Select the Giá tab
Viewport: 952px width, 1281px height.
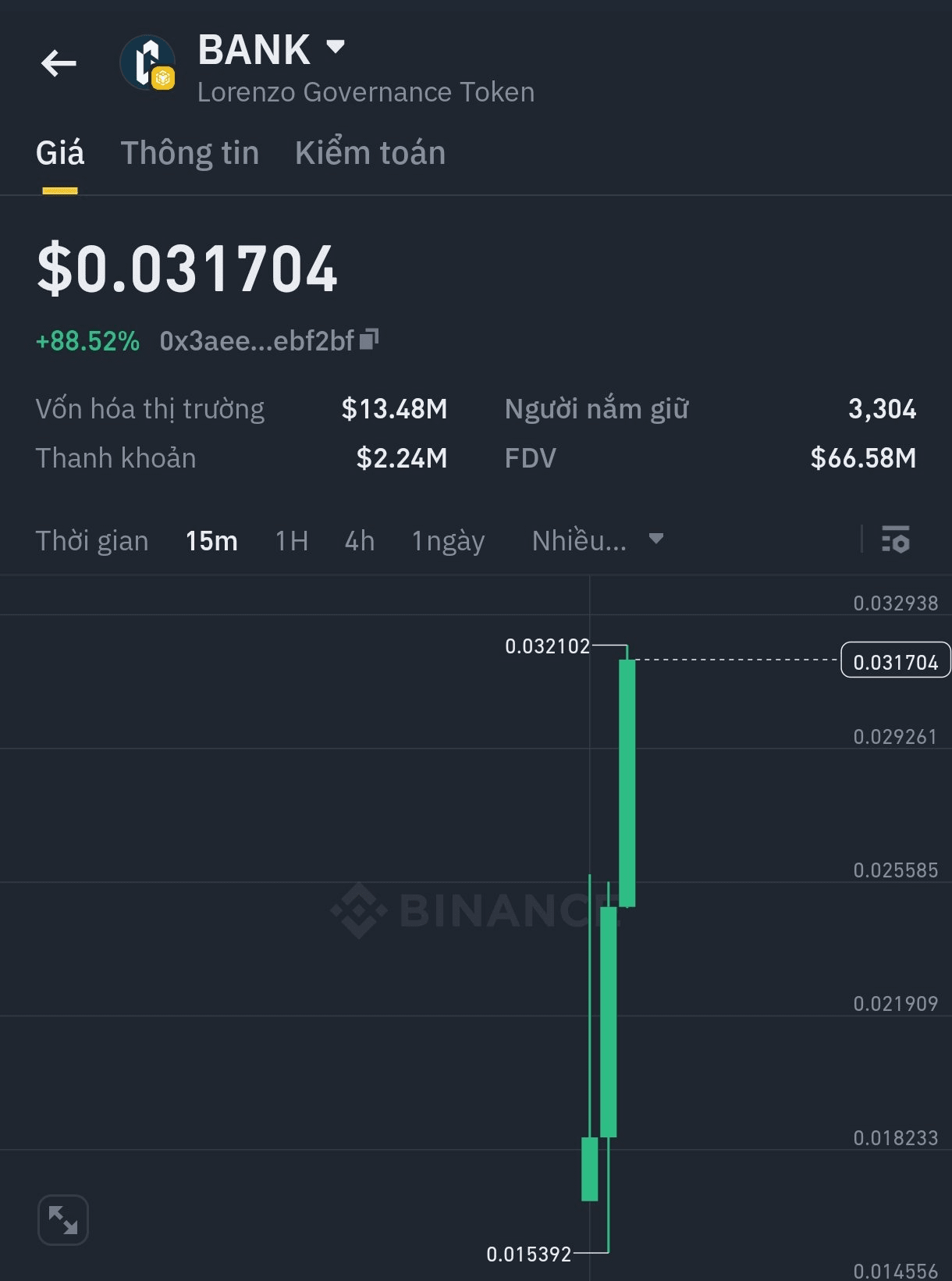[60, 153]
